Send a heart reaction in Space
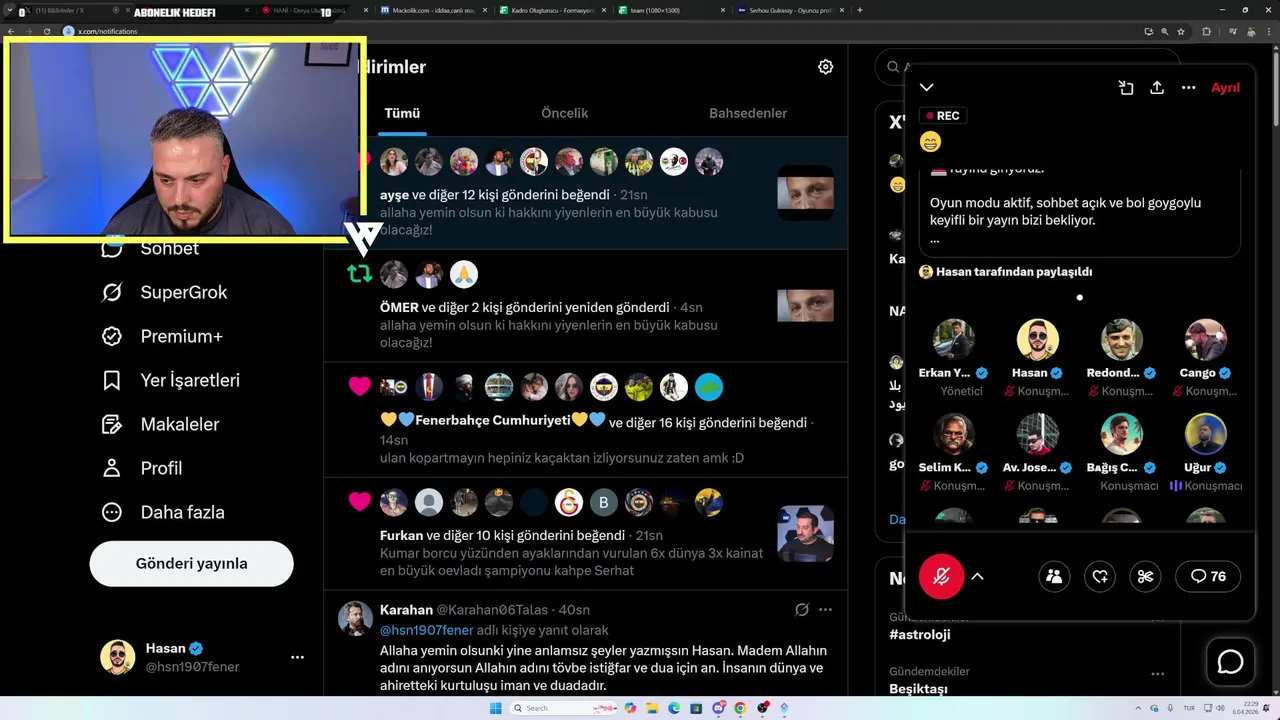This screenshot has width=1280, height=720. click(x=1100, y=576)
